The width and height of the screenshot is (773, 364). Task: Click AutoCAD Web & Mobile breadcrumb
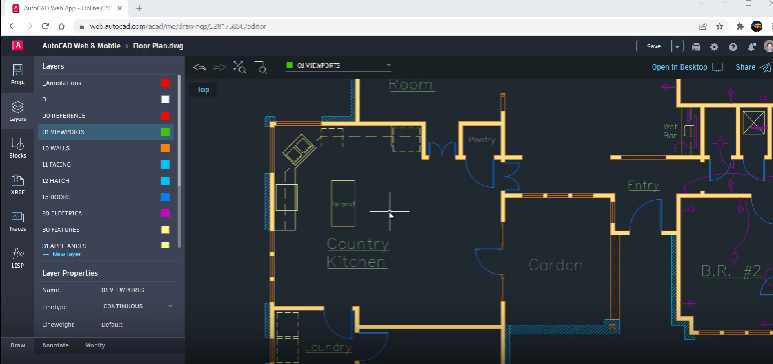point(81,46)
